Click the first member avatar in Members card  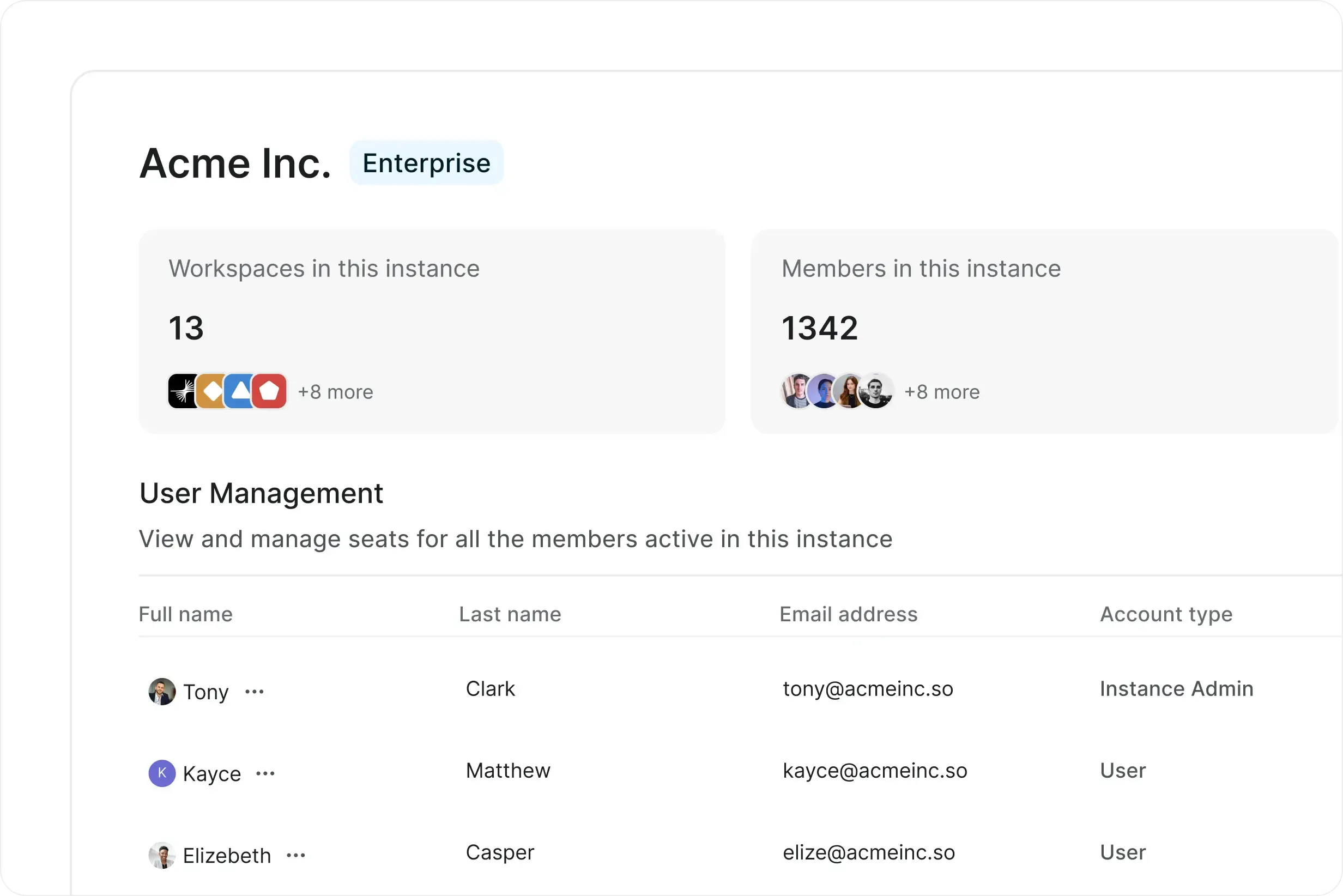tap(794, 391)
